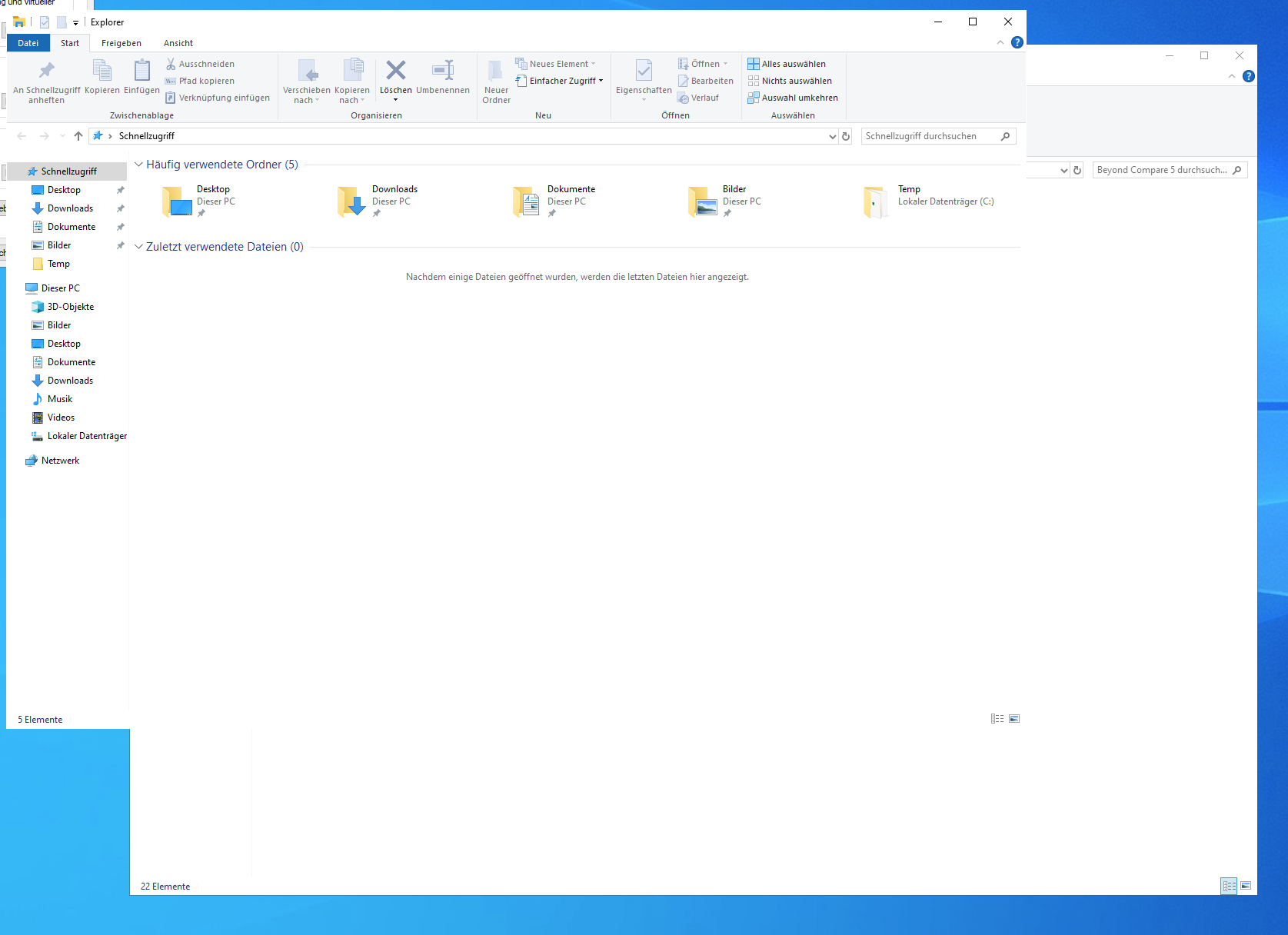
Task: Click Öffnen in the ribbon
Action: tap(704, 64)
